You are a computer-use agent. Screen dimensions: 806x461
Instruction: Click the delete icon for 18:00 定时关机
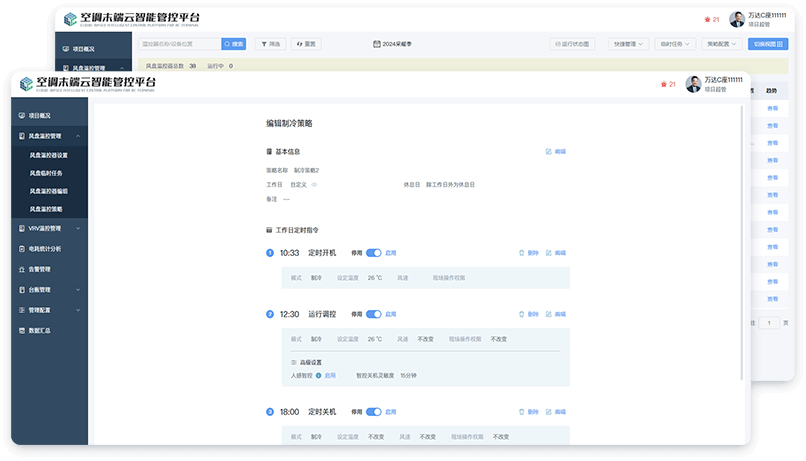point(521,412)
